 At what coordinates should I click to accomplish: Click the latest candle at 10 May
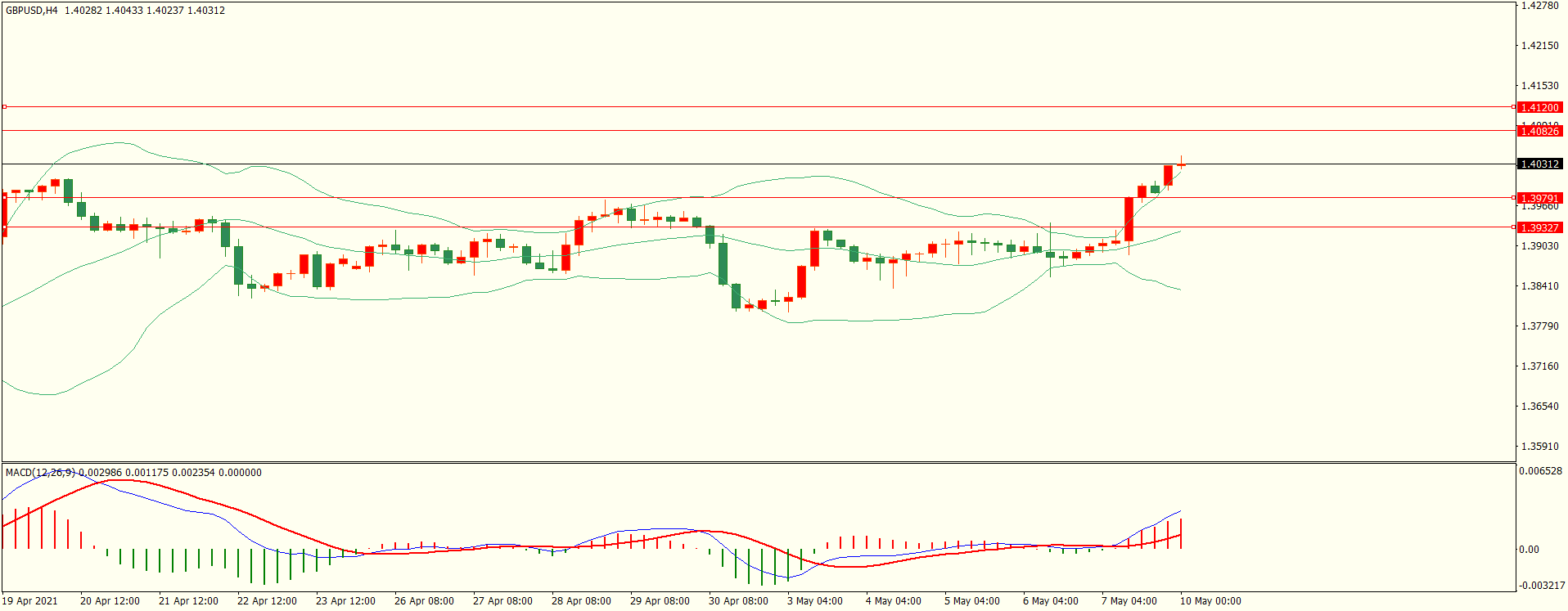click(x=1181, y=164)
